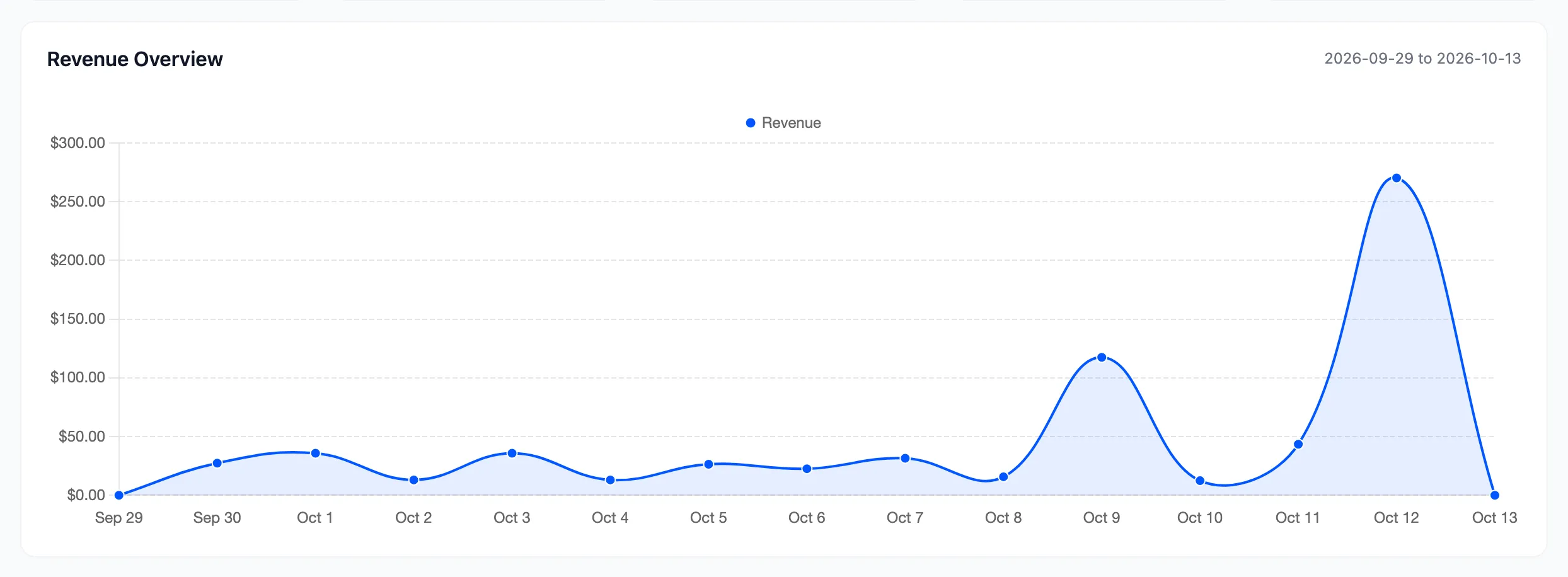The width and height of the screenshot is (1568, 577).
Task: Click the Oct 12 x-axis label
Action: [1396, 518]
